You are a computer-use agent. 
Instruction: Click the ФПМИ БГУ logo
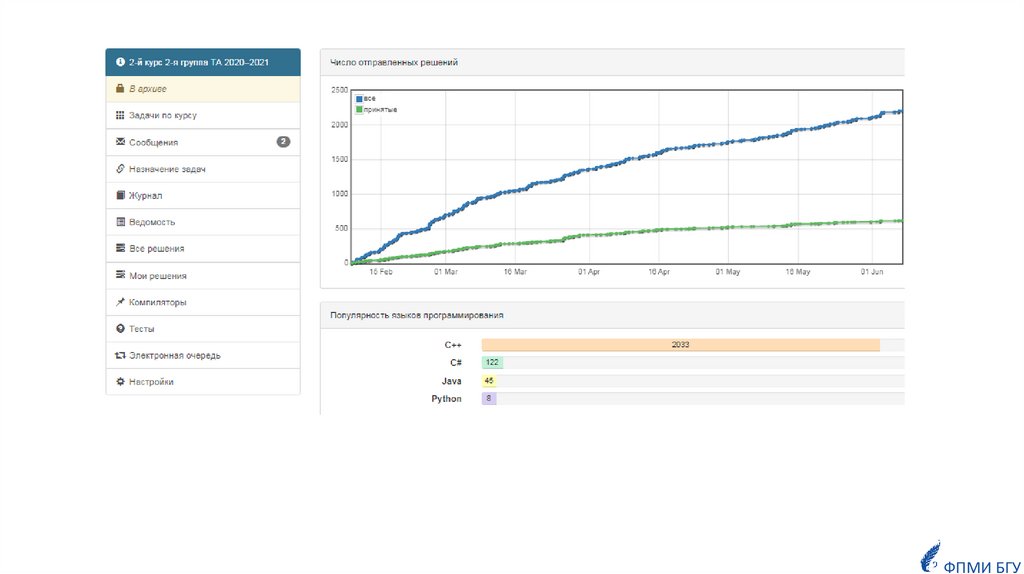(967, 560)
